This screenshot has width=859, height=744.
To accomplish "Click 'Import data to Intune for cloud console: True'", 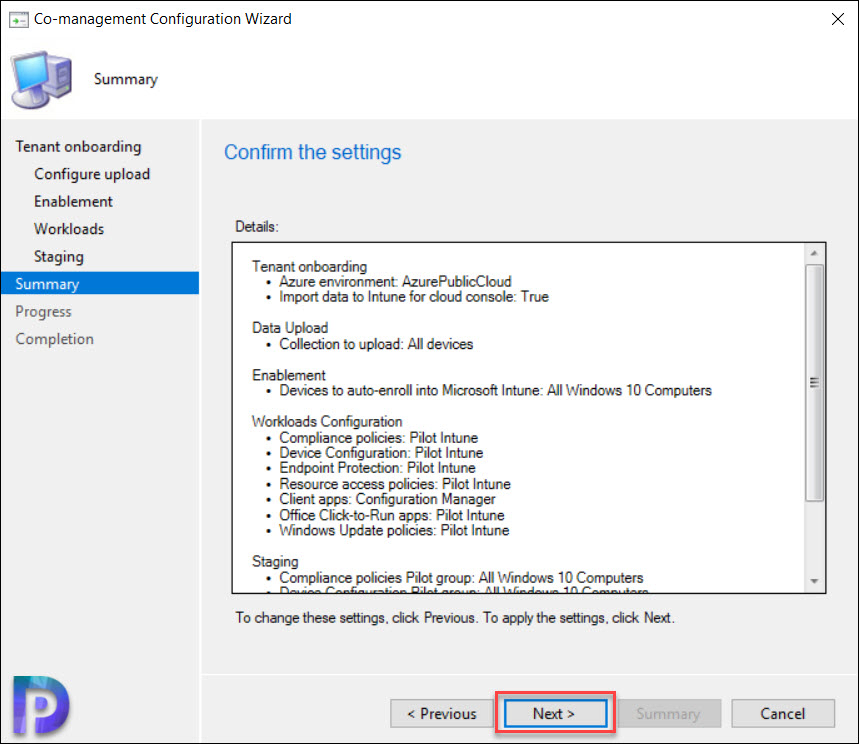I will (414, 297).
